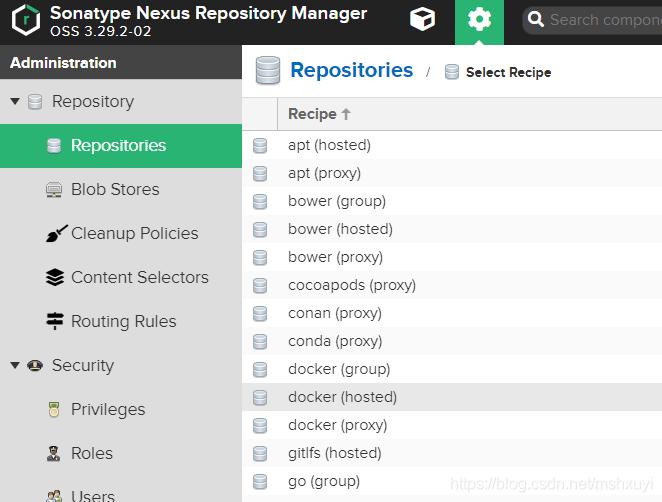Image resolution: width=662 pixels, height=502 pixels.
Task: Click database icon in go (group) row
Action: [x=260, y=481]
